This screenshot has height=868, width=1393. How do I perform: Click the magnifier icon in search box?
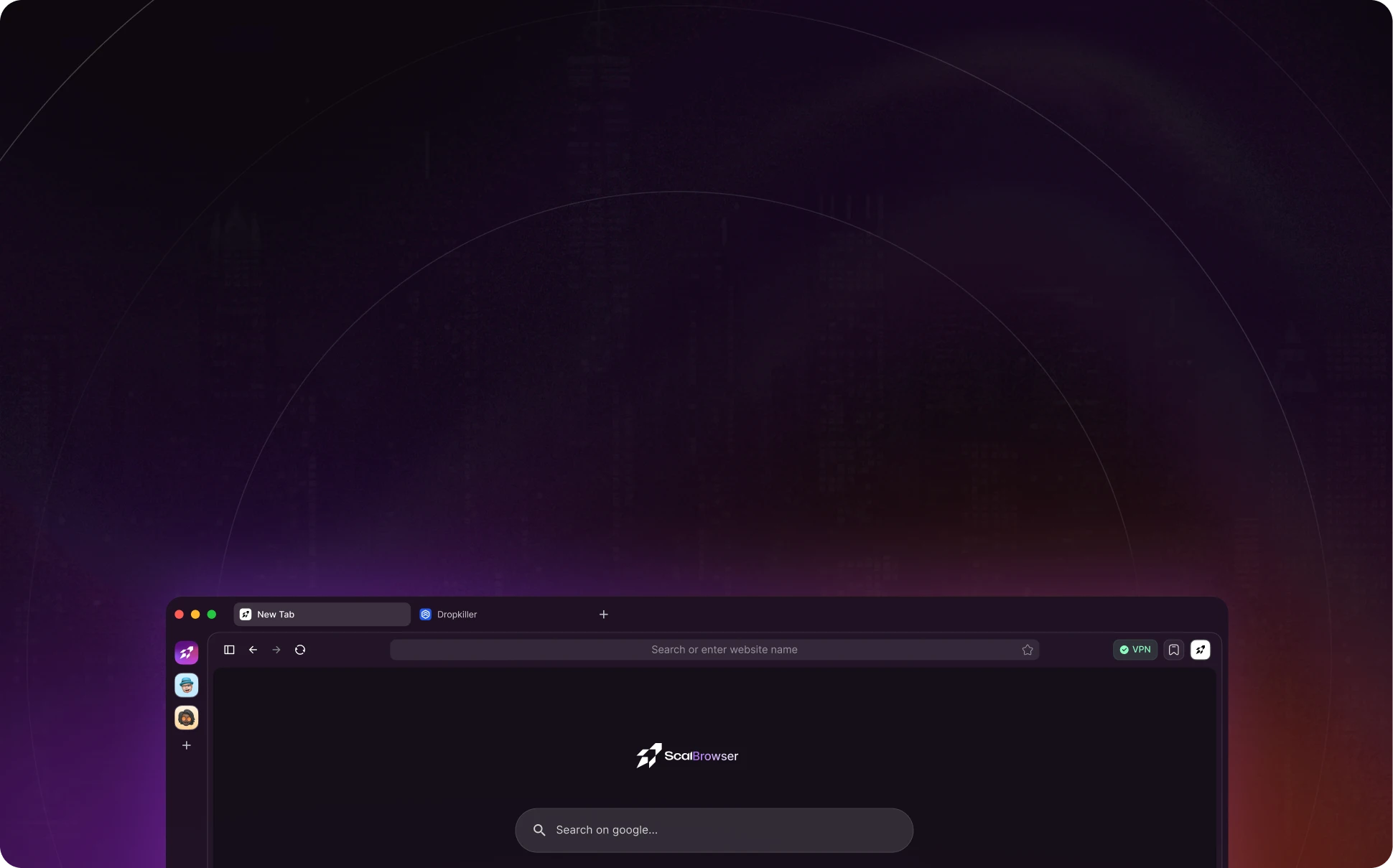[x=539, y=830]
